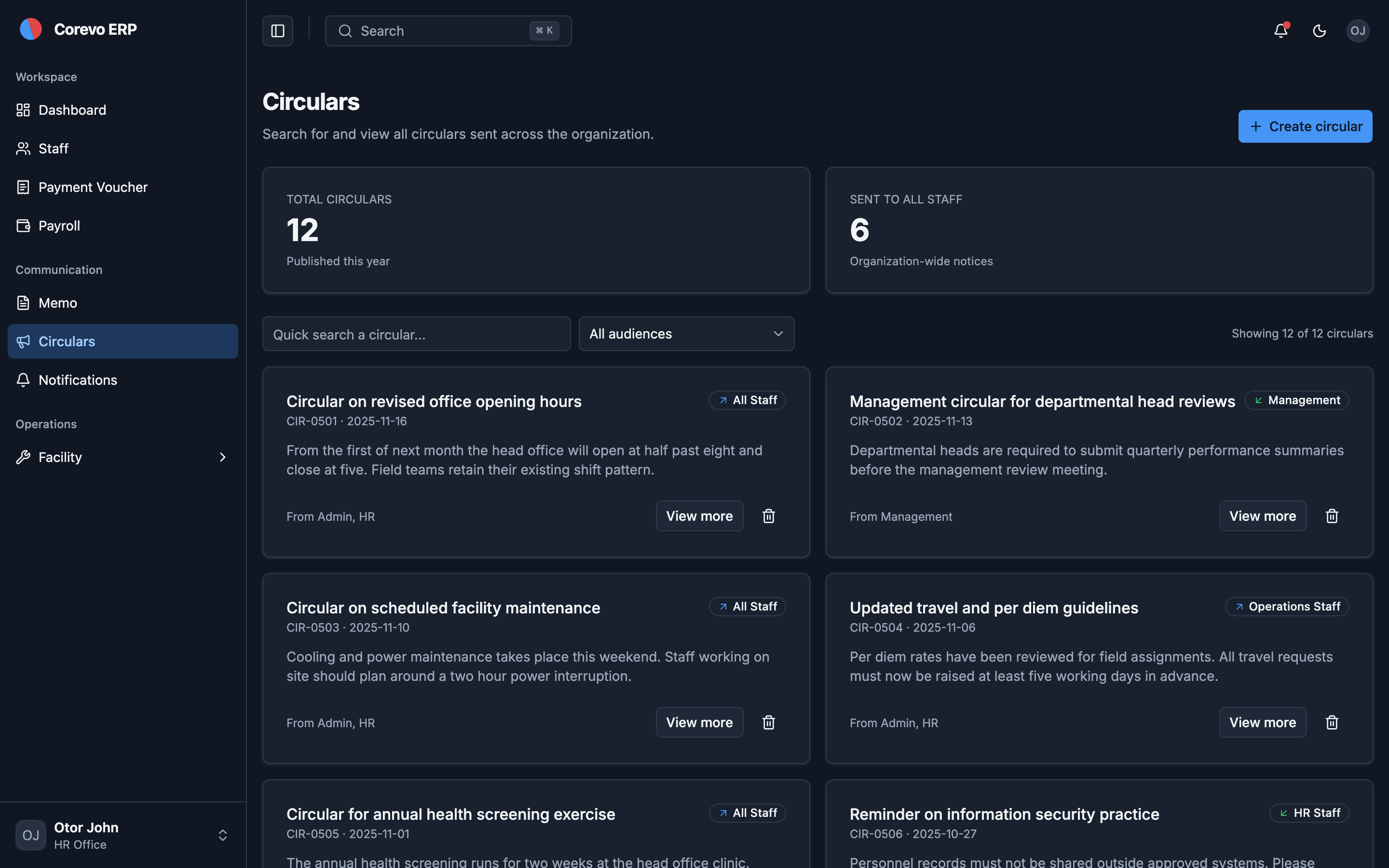This screenshot has width=1389, height=868.
Task: Click the Management audience badge
Action: [x=1296, y=400]
